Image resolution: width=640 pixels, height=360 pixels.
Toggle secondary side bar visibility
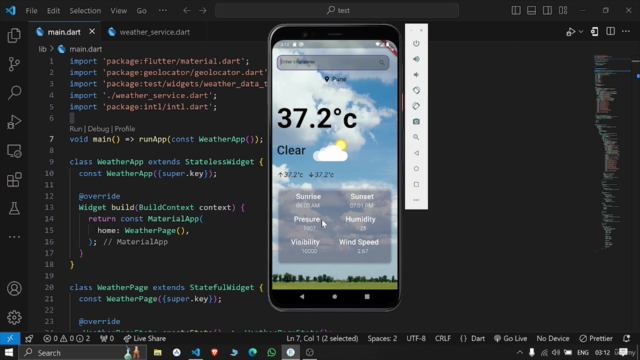[x=547, y=11]
